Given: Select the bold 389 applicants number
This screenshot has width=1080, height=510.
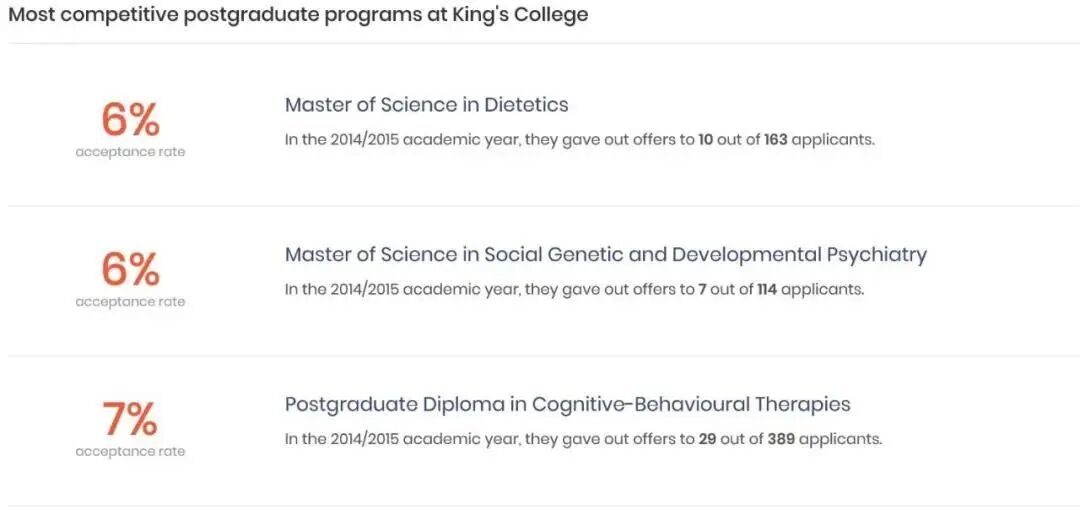Looking at the screenshot, I should 781,439.
